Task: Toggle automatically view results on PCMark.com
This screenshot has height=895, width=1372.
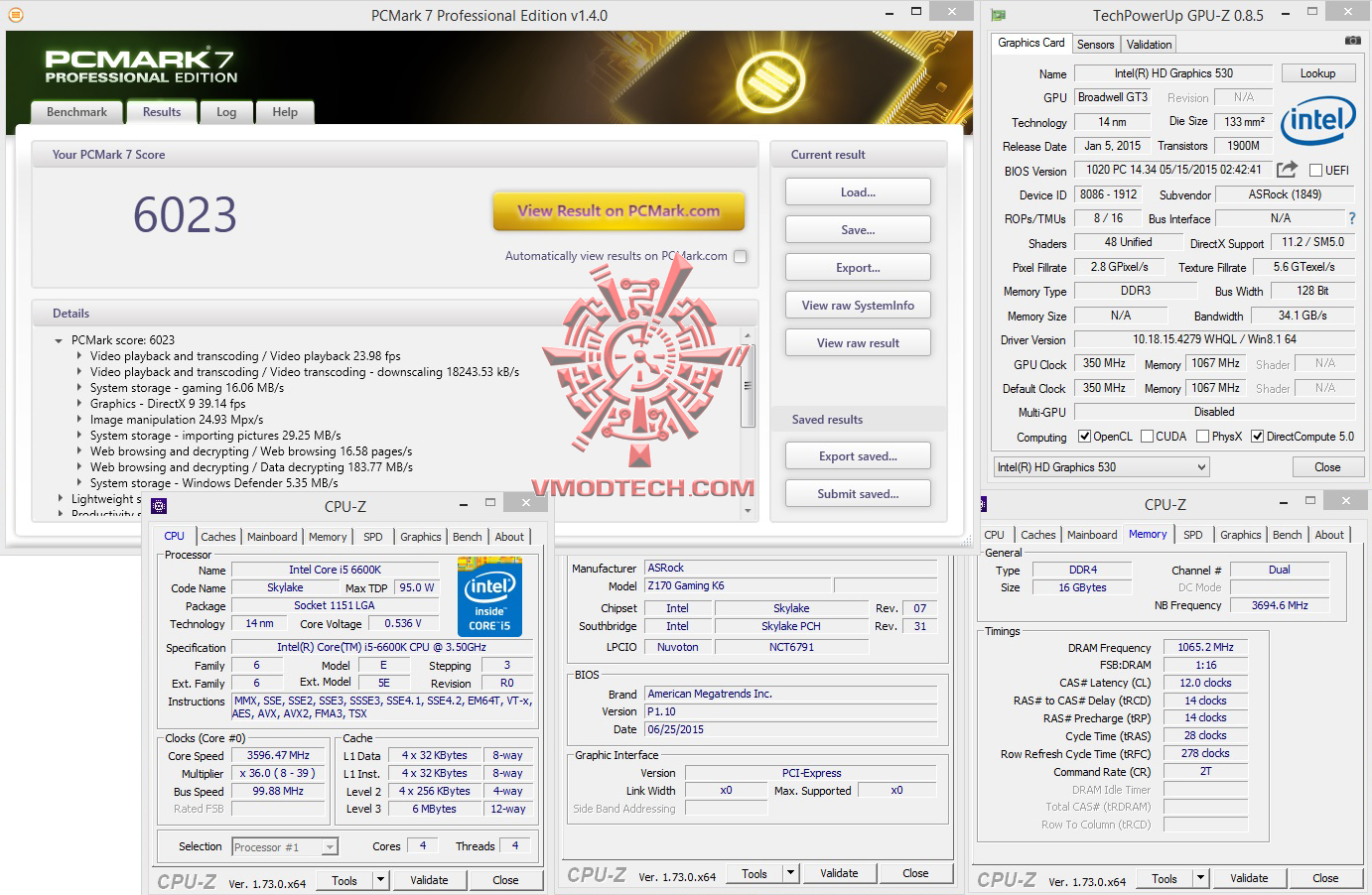Action: point(740,256)
